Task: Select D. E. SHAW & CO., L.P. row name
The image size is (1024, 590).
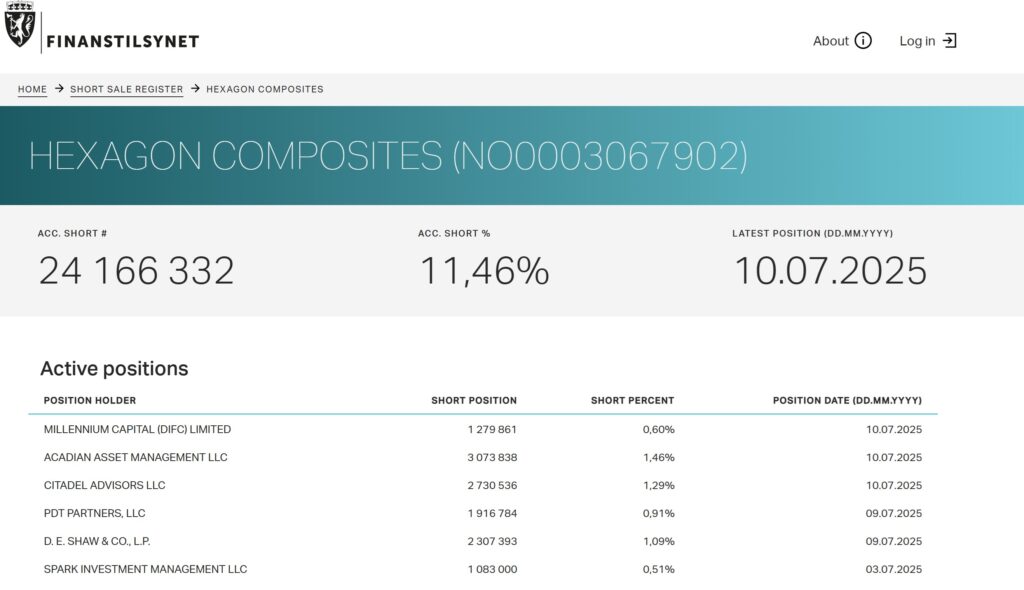Action: tap(97, 542)
